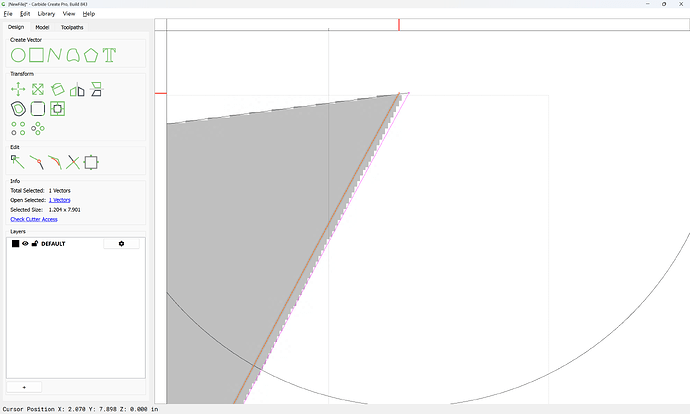Click the Move transform tool
Viewport: 690px width, 414px height.
coord(18,89)
